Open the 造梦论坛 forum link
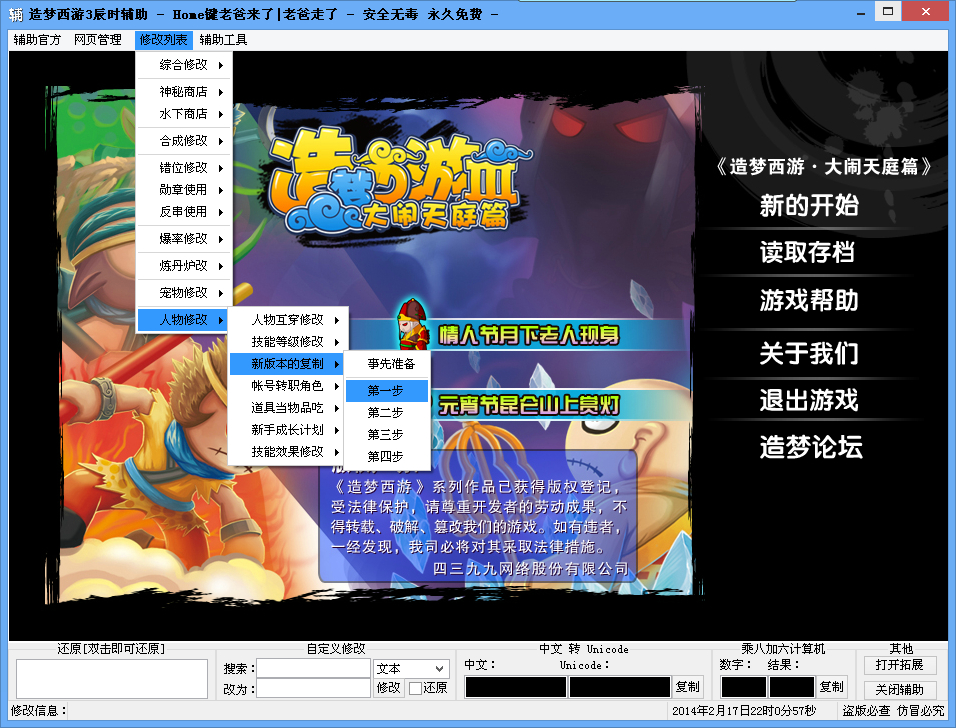956x728 pixels. (x=811, y=448)
